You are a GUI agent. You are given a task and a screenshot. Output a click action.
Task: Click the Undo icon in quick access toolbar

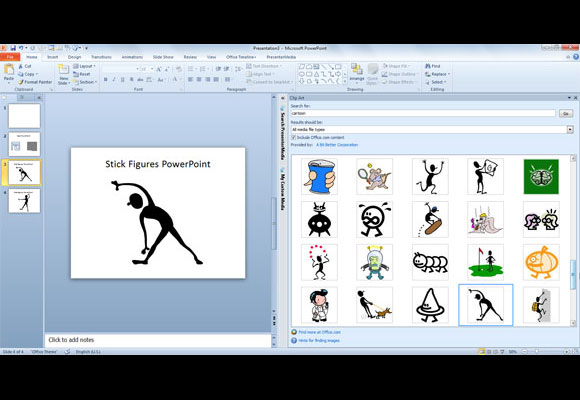coord(21,48)
